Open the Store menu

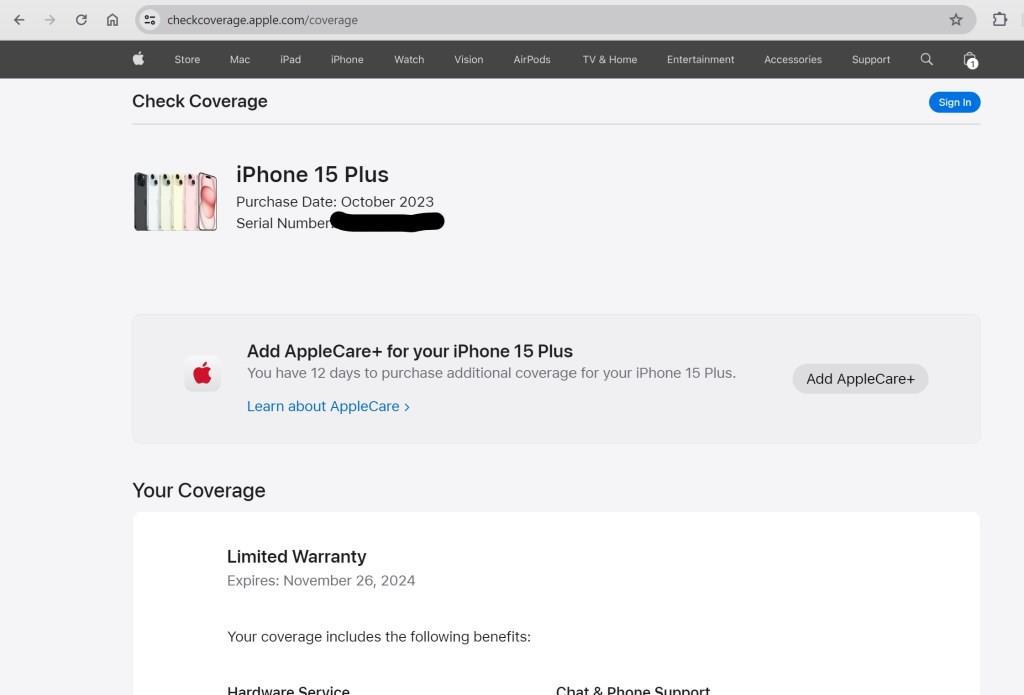click(187, 59)
